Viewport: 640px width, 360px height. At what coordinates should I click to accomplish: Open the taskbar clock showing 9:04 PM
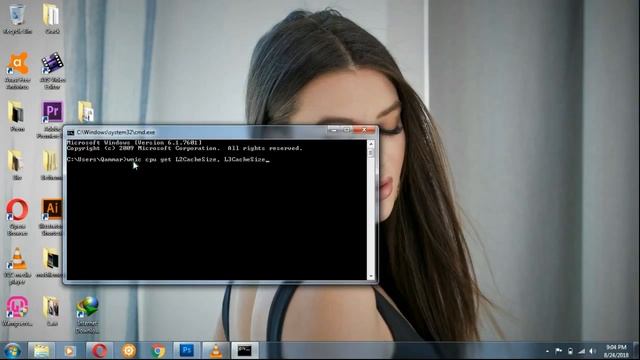616,351
